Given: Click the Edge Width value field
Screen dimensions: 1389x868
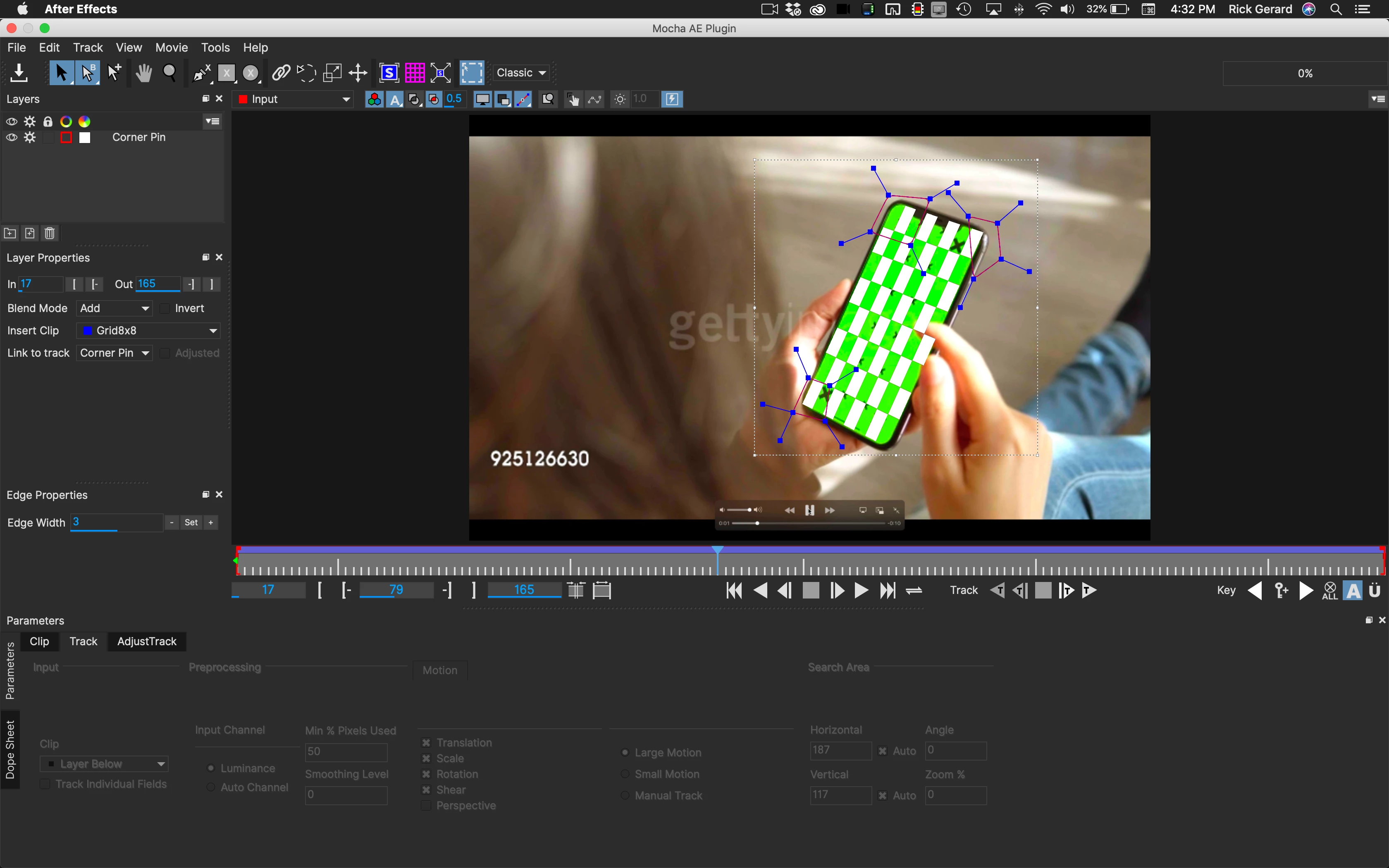Looking at the screenshot, I should tap(117, 522).
